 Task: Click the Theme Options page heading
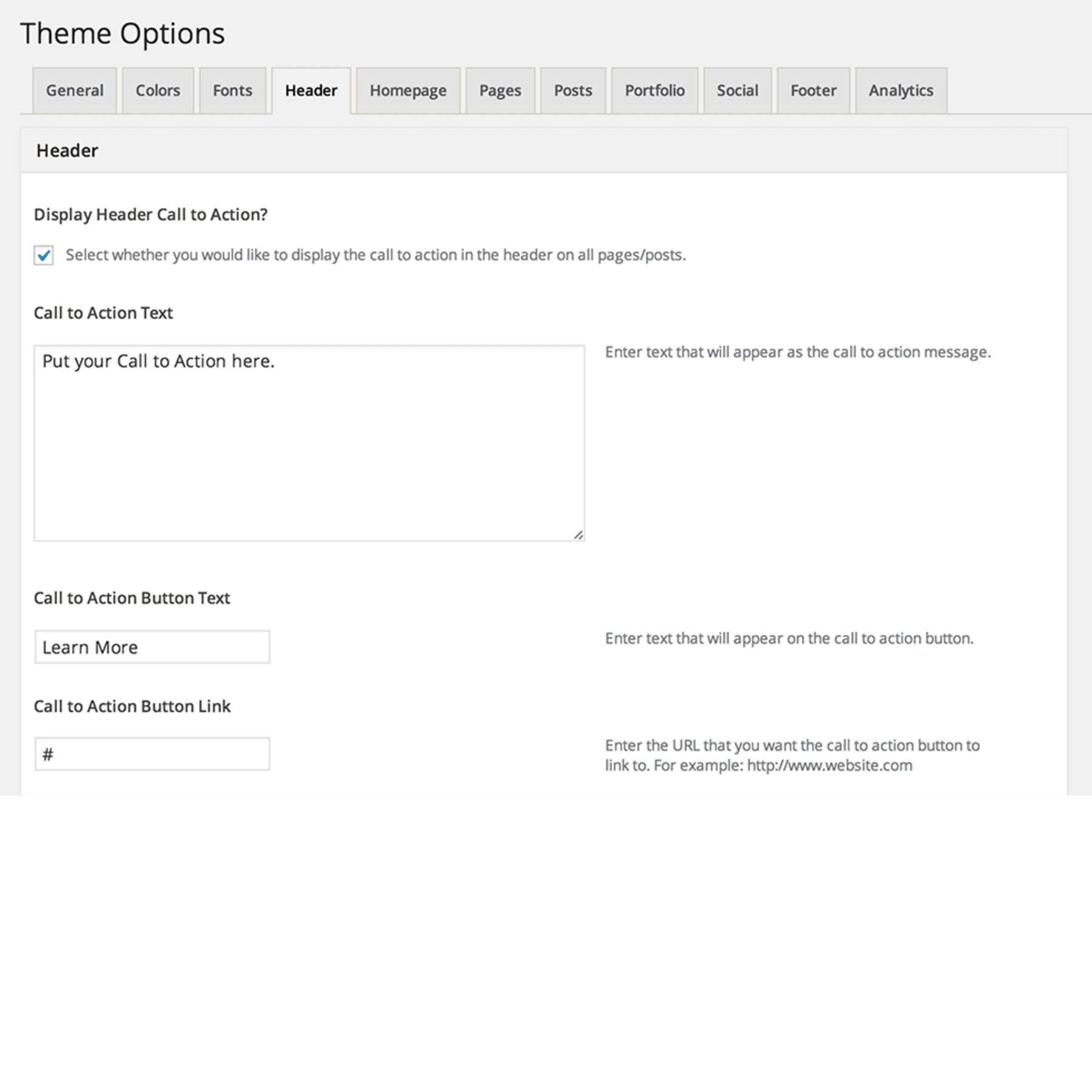pos(123,33)
